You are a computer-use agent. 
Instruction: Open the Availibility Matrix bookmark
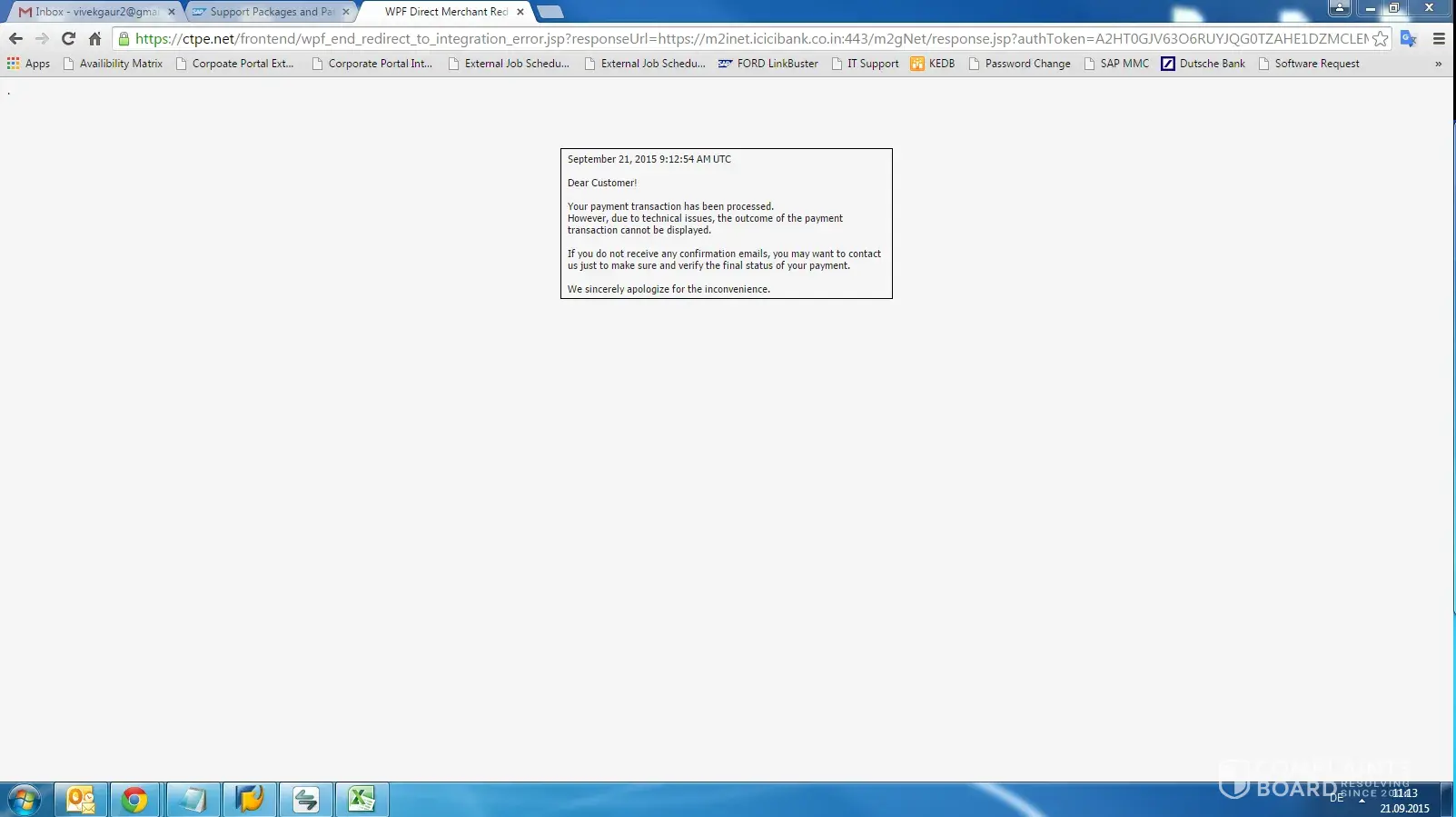113,64
